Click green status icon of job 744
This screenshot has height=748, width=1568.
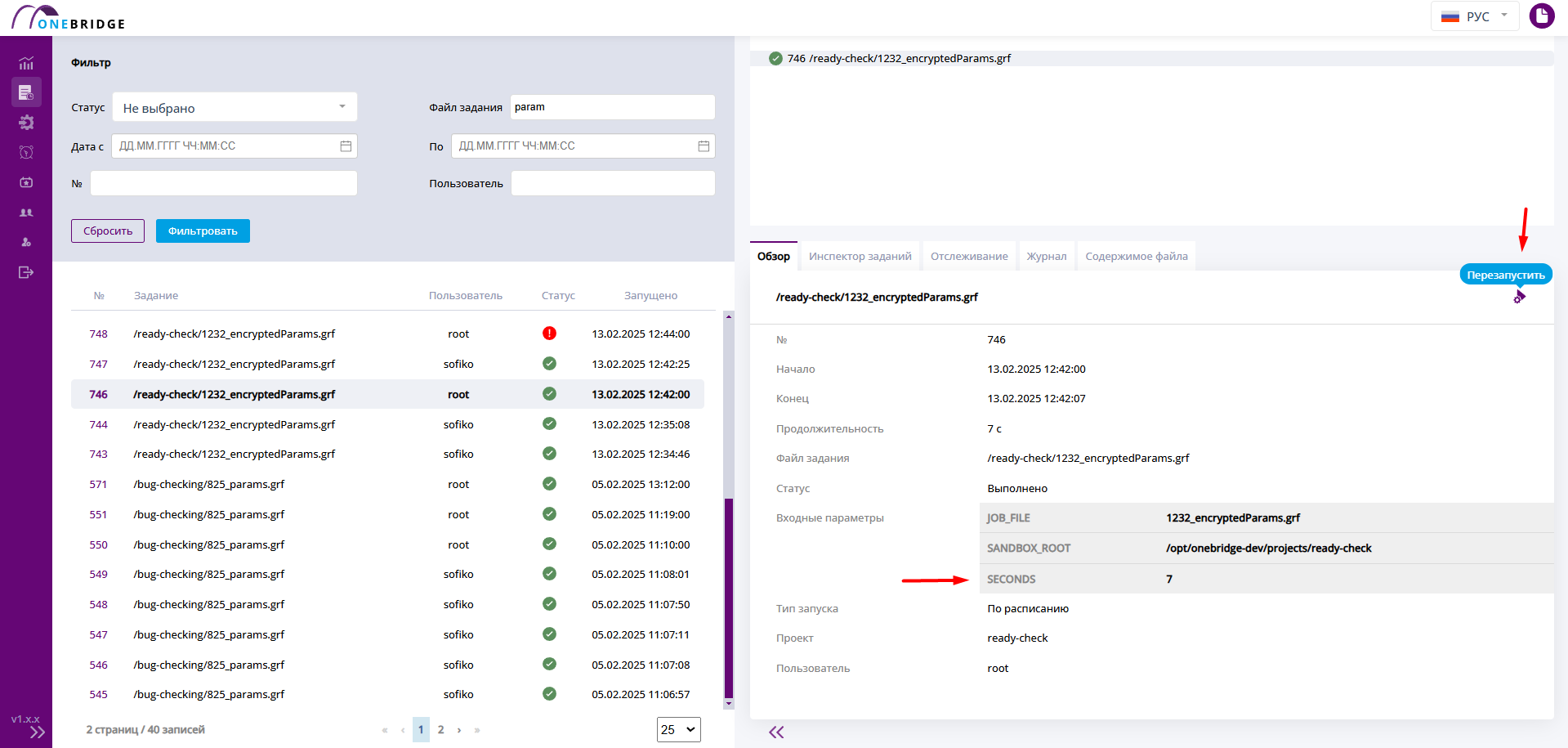[x=549, y=424]
